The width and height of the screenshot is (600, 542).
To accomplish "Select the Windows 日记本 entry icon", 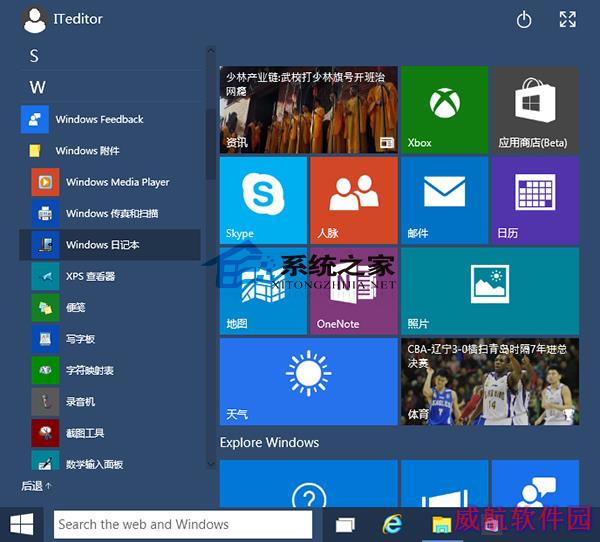I will [45, 245].
